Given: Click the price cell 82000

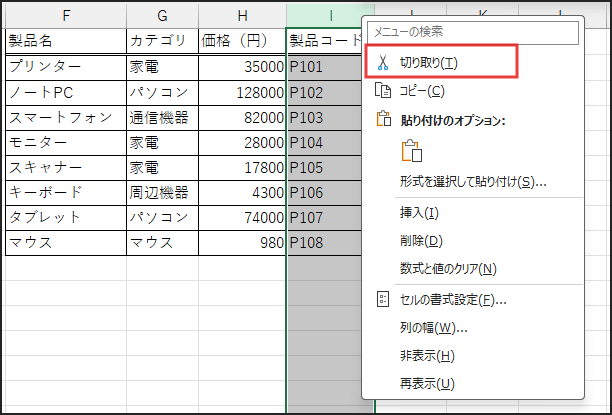Looking at the screenshot, I should point(242,118).
